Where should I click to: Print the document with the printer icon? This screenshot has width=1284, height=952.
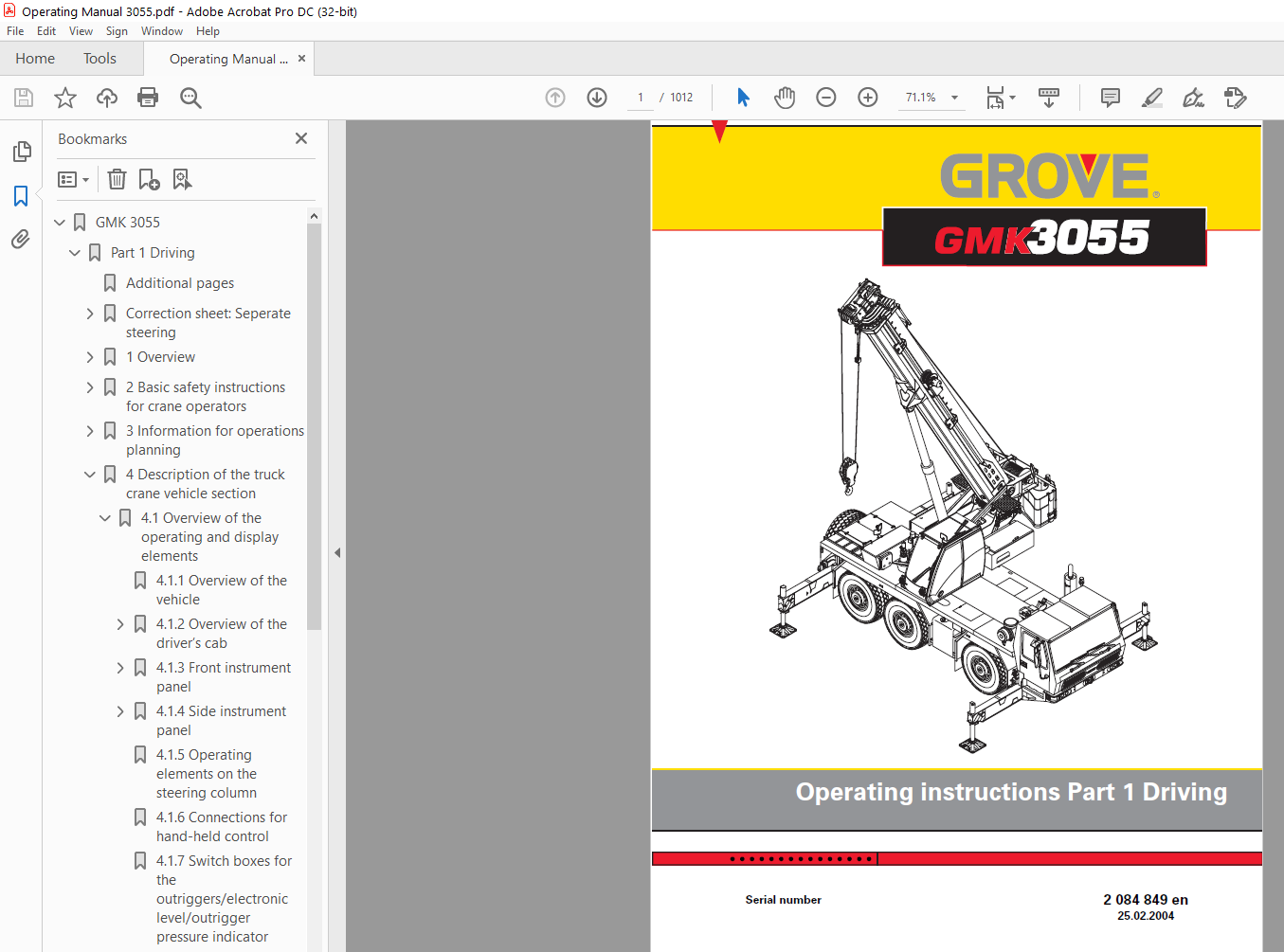(x=148, y=98)
